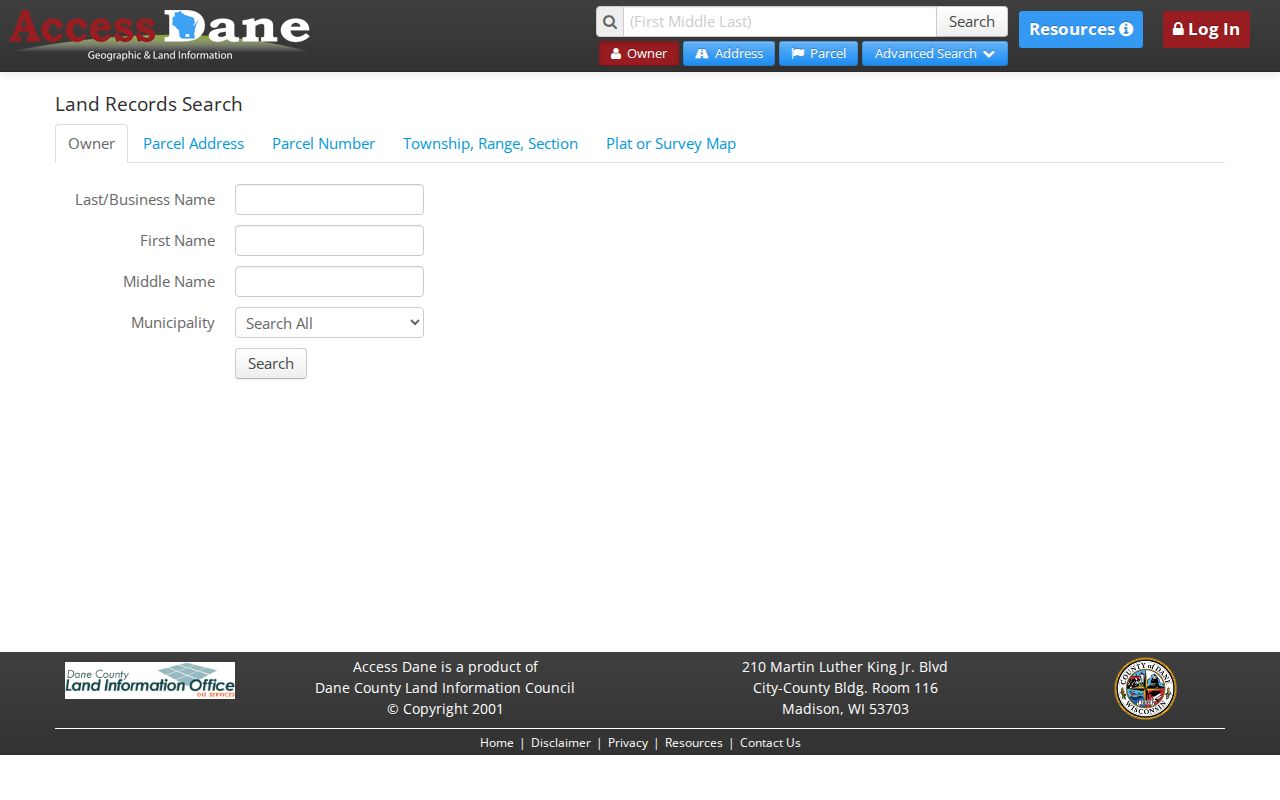Click the Search button below Municipality

[x=271, y=364]
